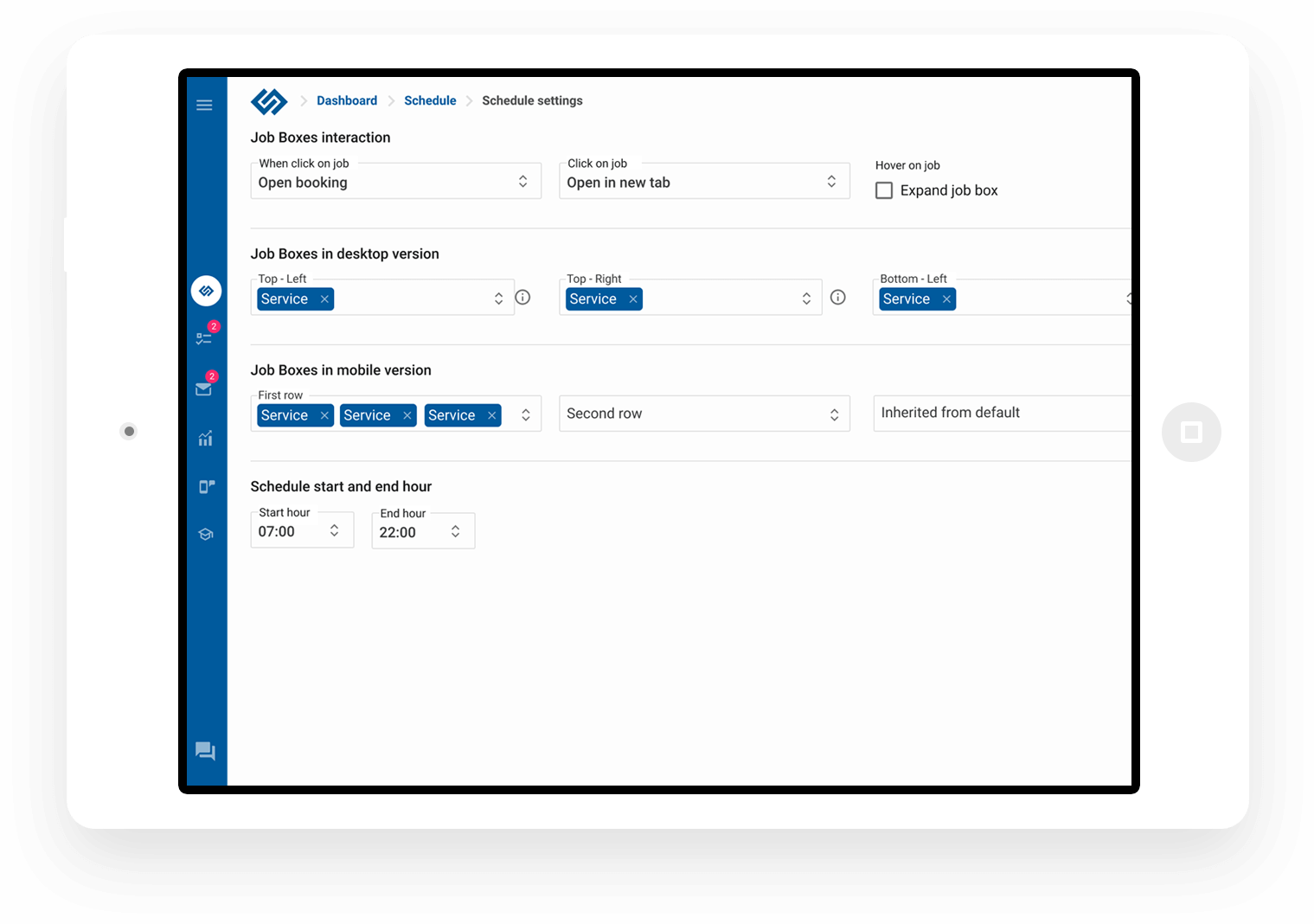Open the End hour dropdown
The height and width of the screenshot is (924, 1314).
[x=423, y=531]
